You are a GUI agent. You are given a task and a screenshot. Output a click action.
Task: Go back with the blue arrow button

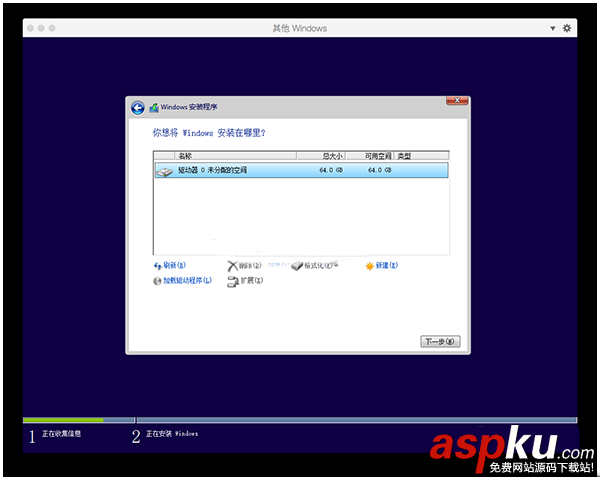138,108
